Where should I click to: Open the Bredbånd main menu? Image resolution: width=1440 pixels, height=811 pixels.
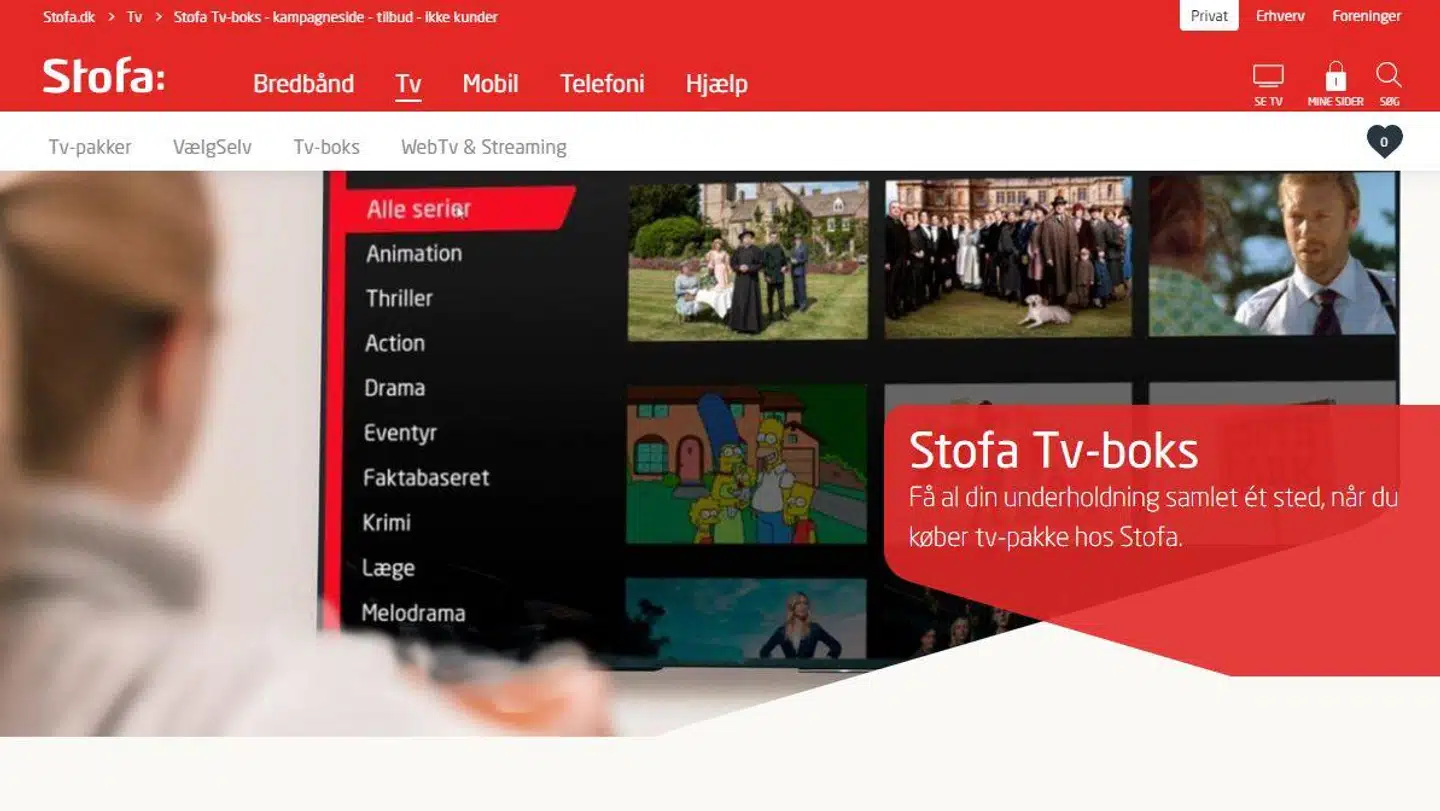303,84
